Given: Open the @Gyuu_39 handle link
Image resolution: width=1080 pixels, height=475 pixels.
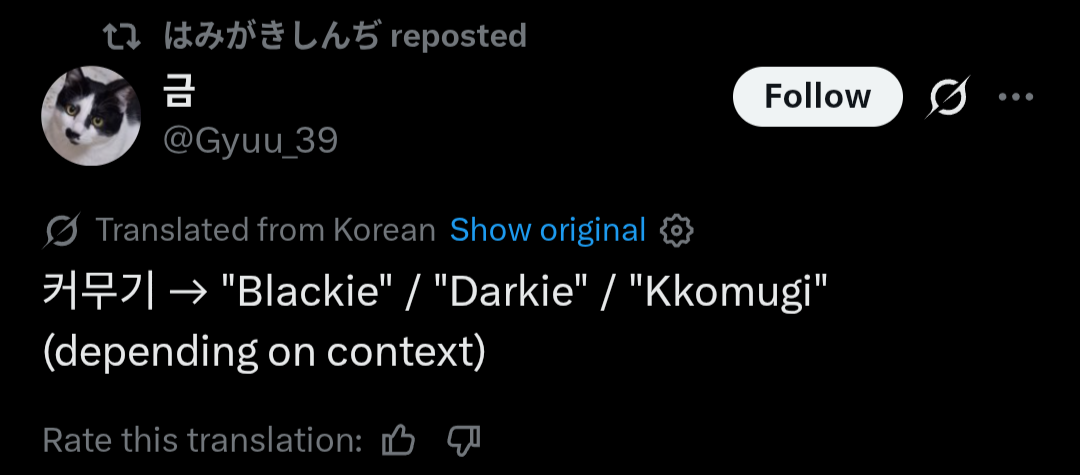Looking at the screenshot, I should [250, 141].
